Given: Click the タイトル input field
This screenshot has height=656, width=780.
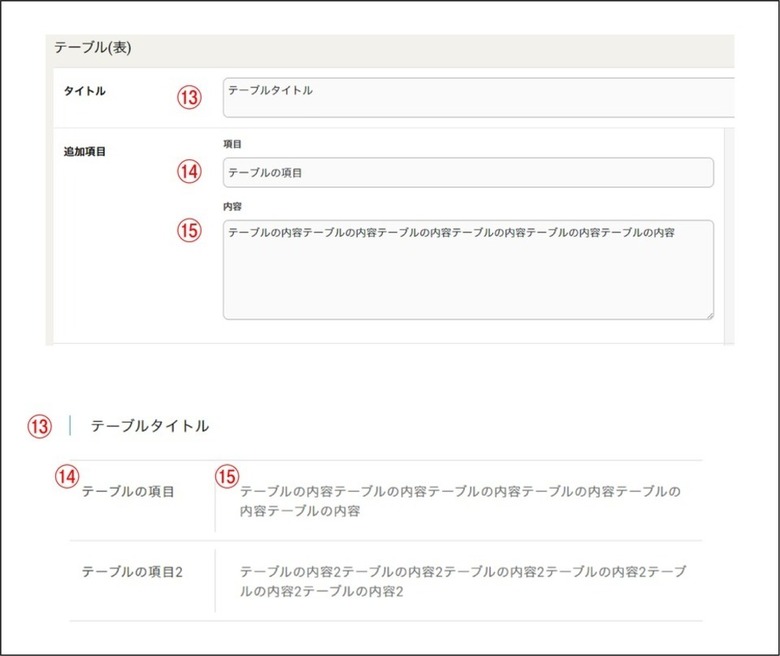Looking at the screenshot, I should pyautogui.click(x=479, y=97).
